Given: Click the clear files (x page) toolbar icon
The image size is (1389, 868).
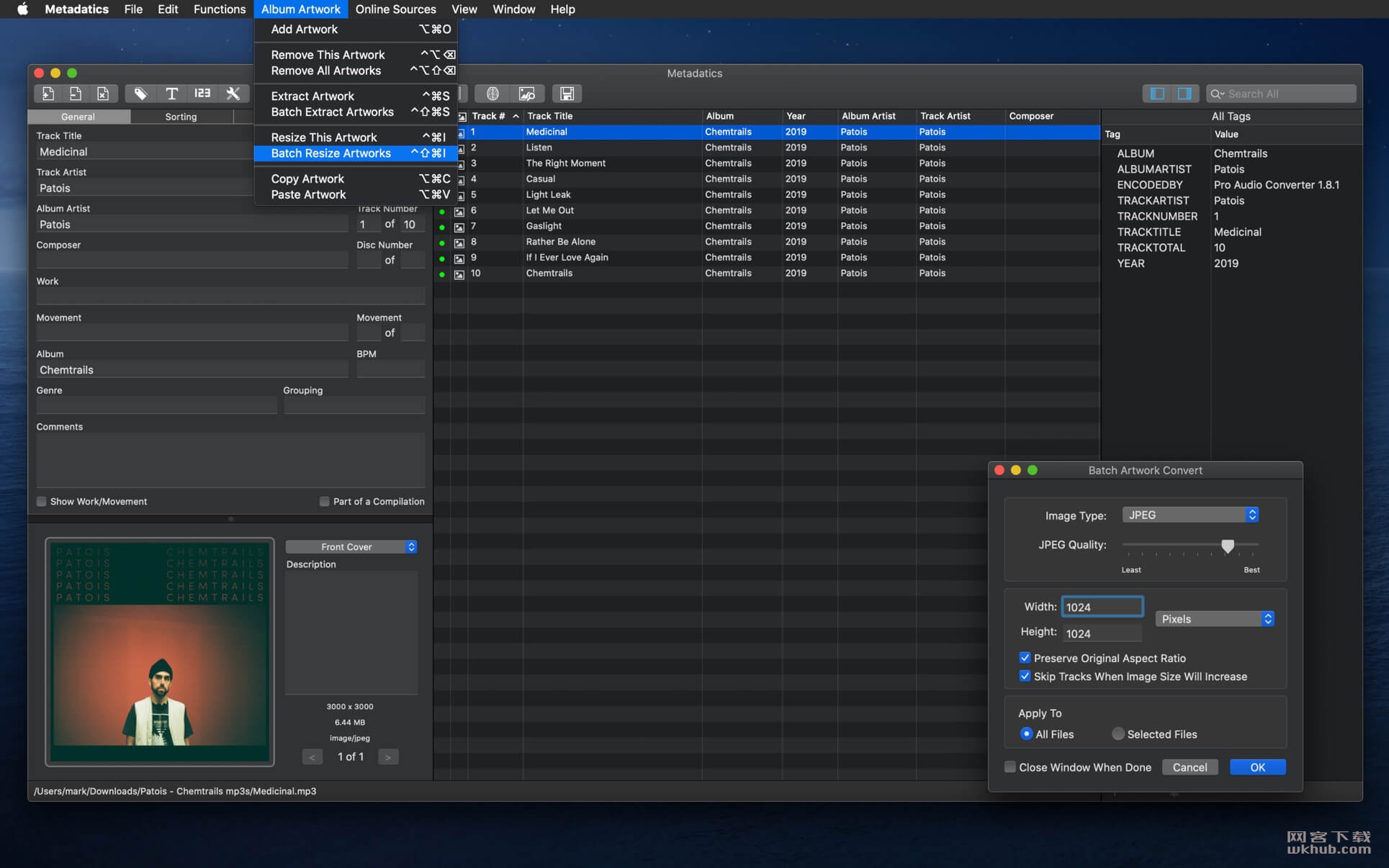Looking at the screenshot, I should (x=103, y=94).
